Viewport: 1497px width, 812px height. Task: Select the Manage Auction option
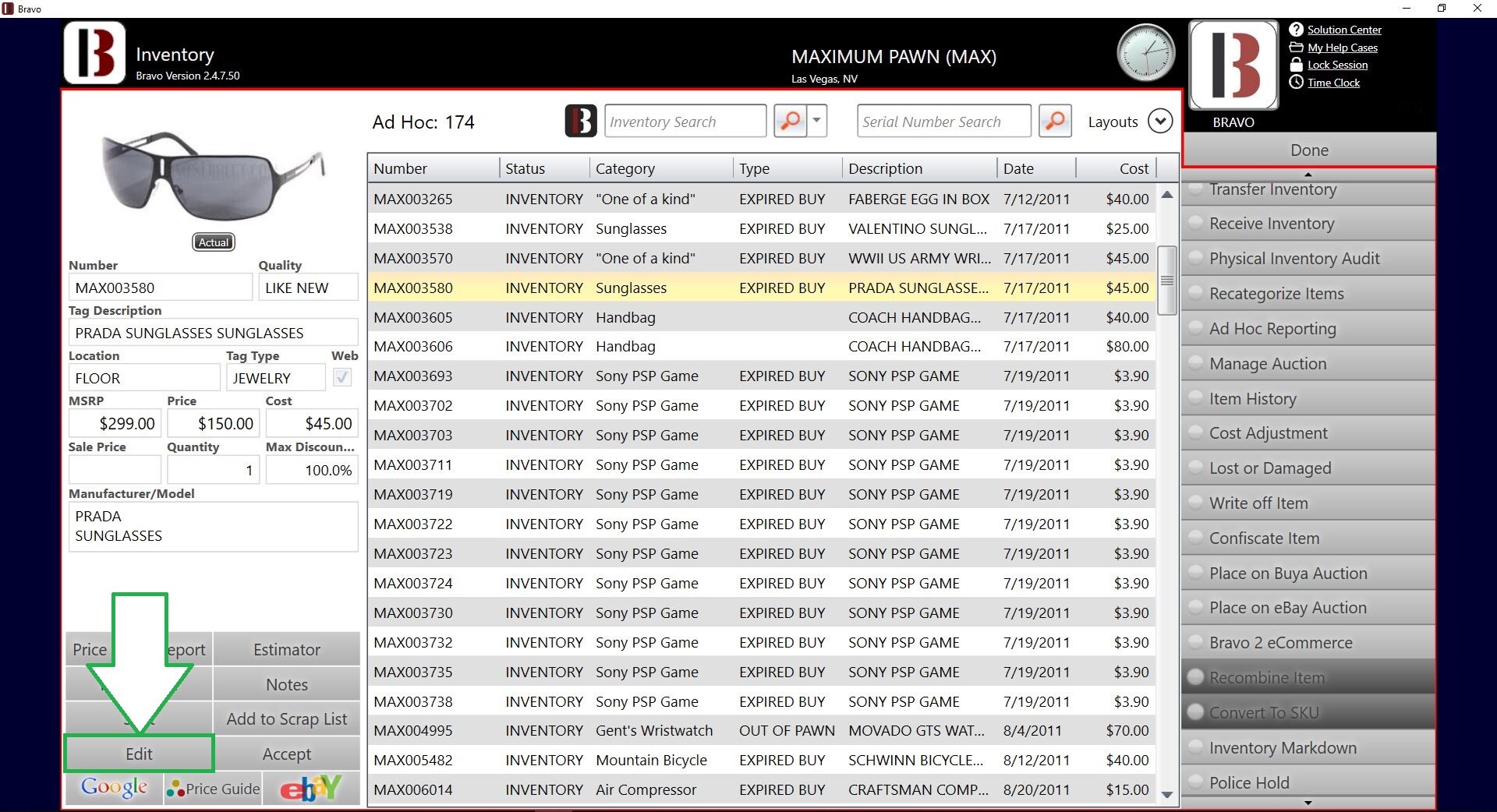coord(1308,364)
